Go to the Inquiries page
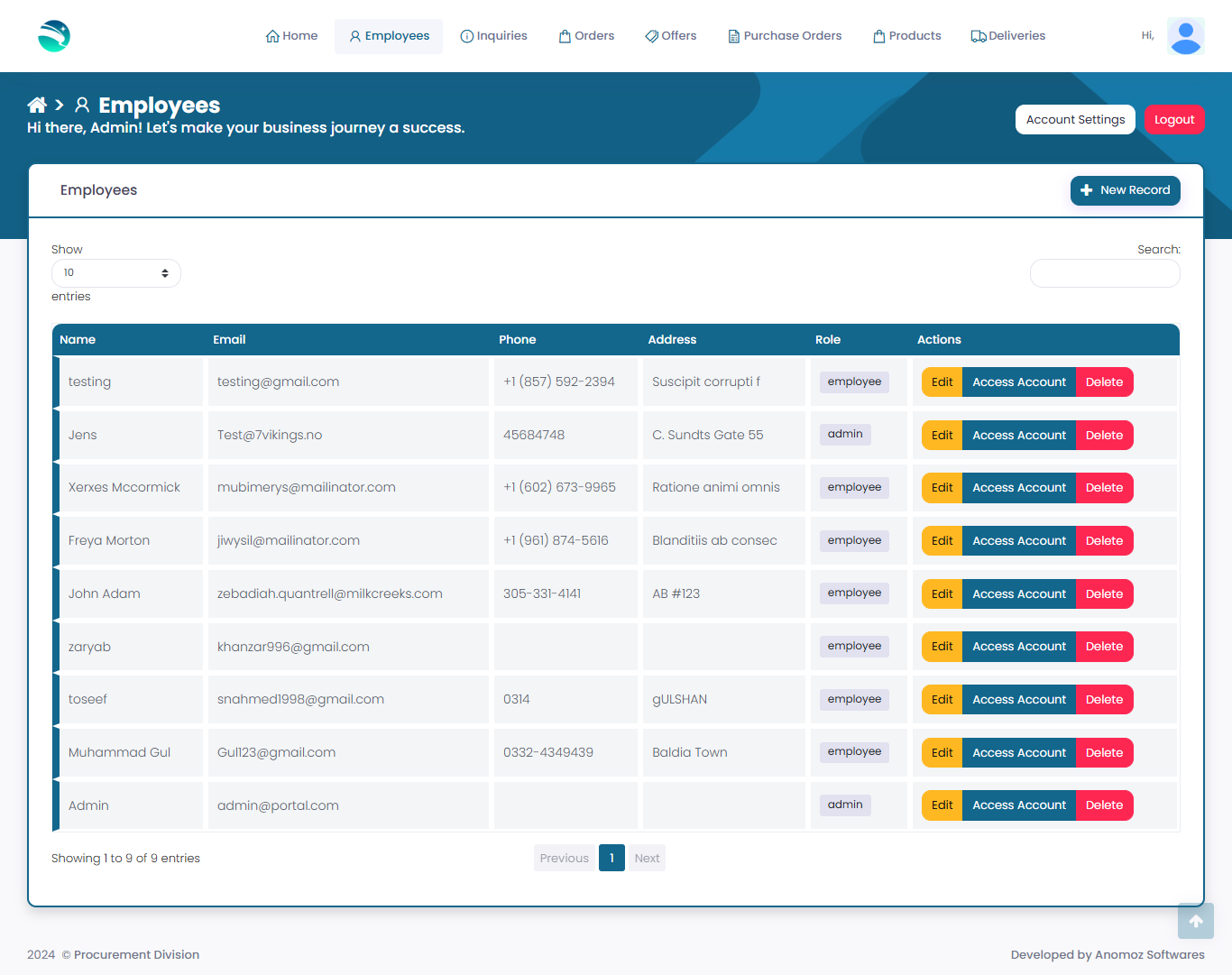The height and width of the screenshot is (975, 1232). 493,36
